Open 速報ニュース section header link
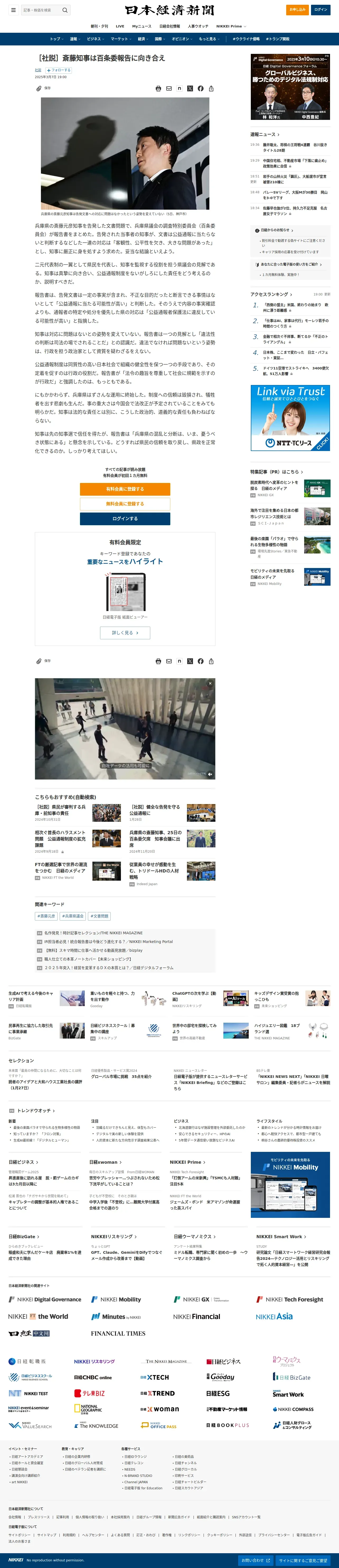The width and height of the screenshot is (339, 1568). [x=265, y=134]
